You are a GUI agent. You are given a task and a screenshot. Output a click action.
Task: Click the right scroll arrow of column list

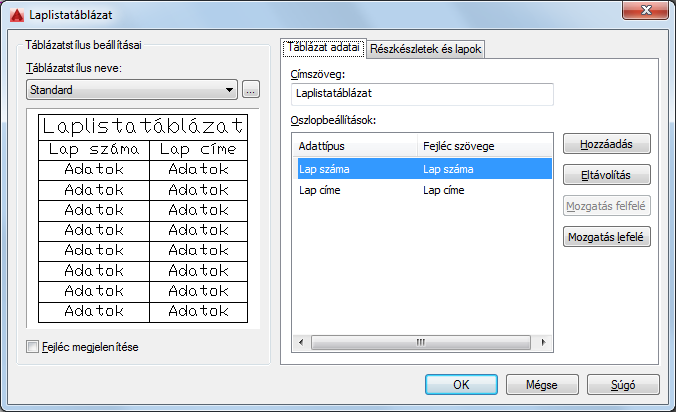[x=543, y=342]
